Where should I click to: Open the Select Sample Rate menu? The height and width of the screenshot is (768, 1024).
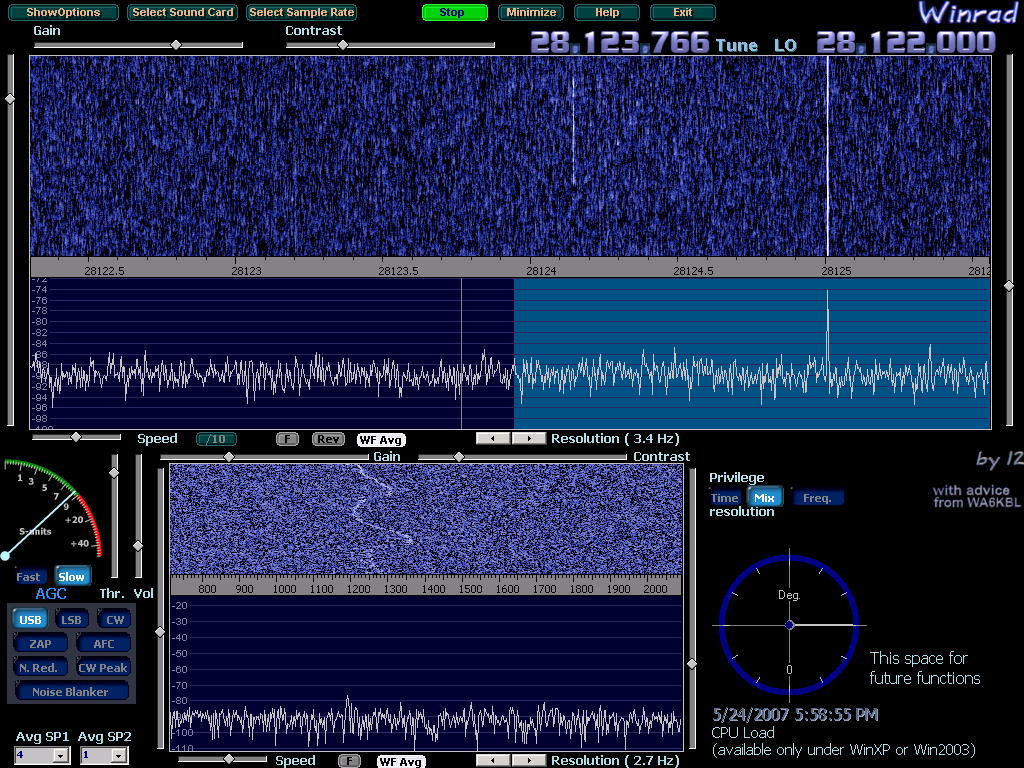point(301,13)
